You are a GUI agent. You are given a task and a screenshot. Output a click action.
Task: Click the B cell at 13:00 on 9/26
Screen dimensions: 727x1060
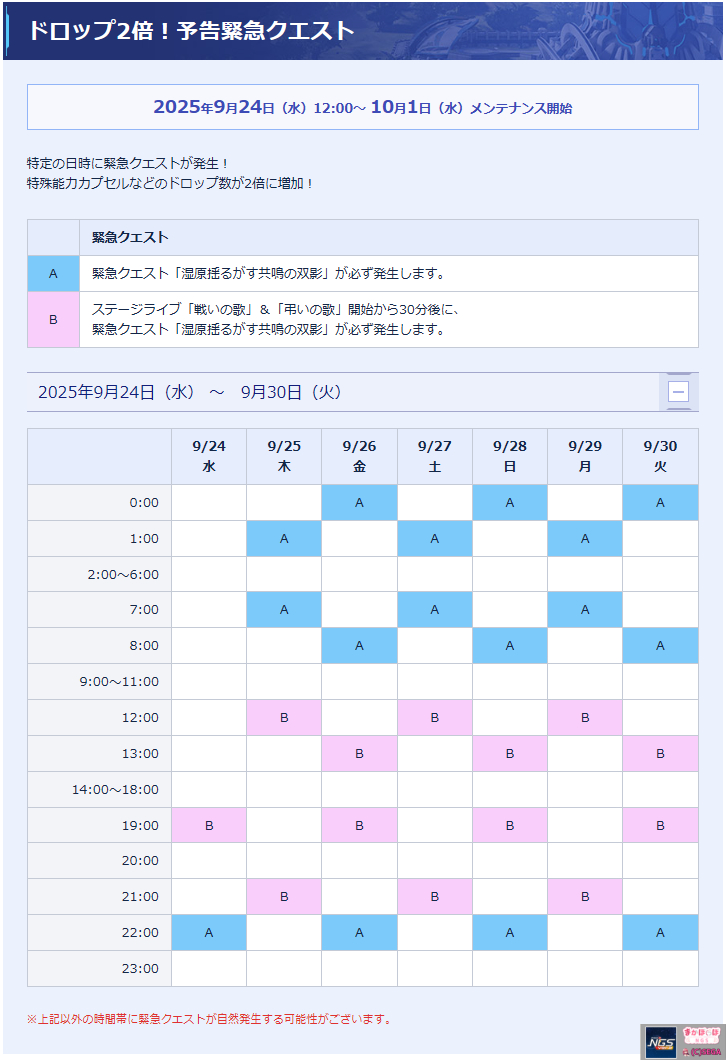(x=359, y=753)
